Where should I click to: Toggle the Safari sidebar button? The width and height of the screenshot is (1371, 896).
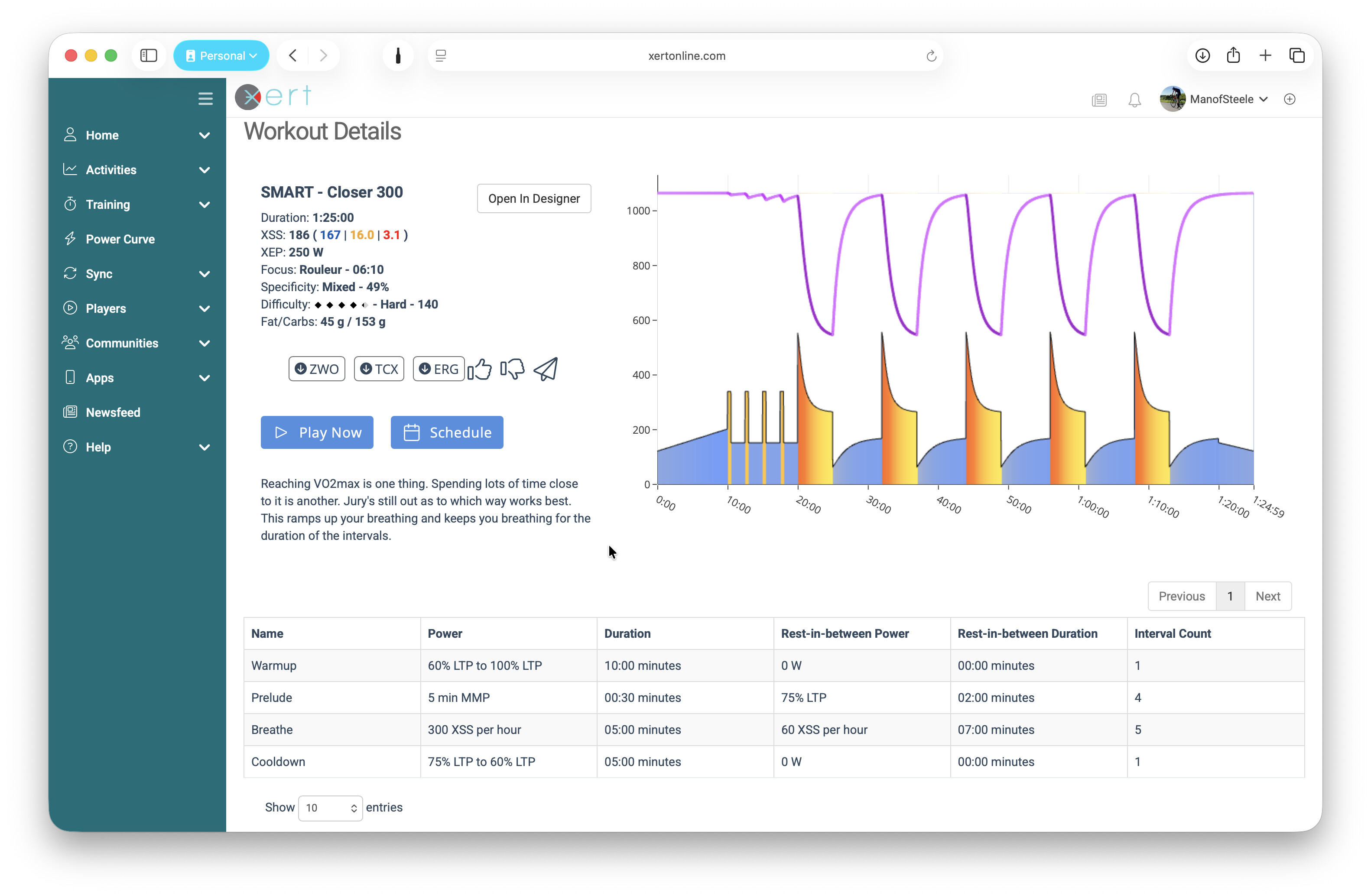pos(149,56)
